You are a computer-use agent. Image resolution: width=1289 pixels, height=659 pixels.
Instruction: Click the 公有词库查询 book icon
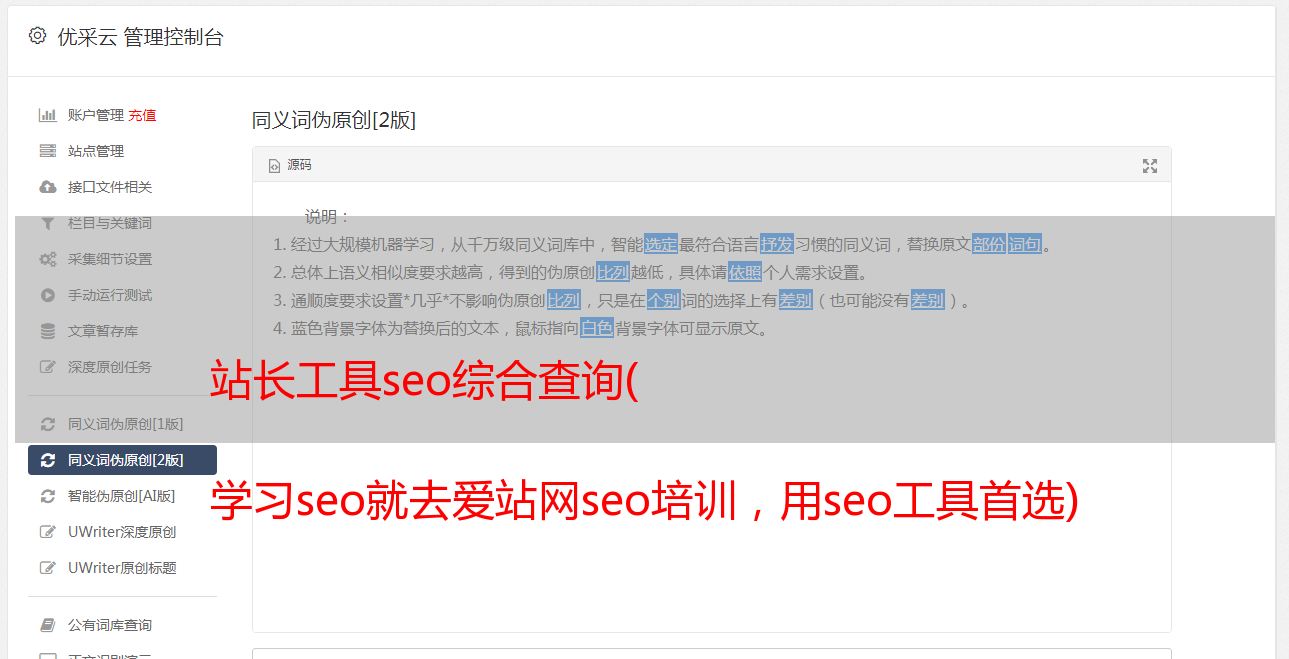pyautogui.click(x=47, y=625)
